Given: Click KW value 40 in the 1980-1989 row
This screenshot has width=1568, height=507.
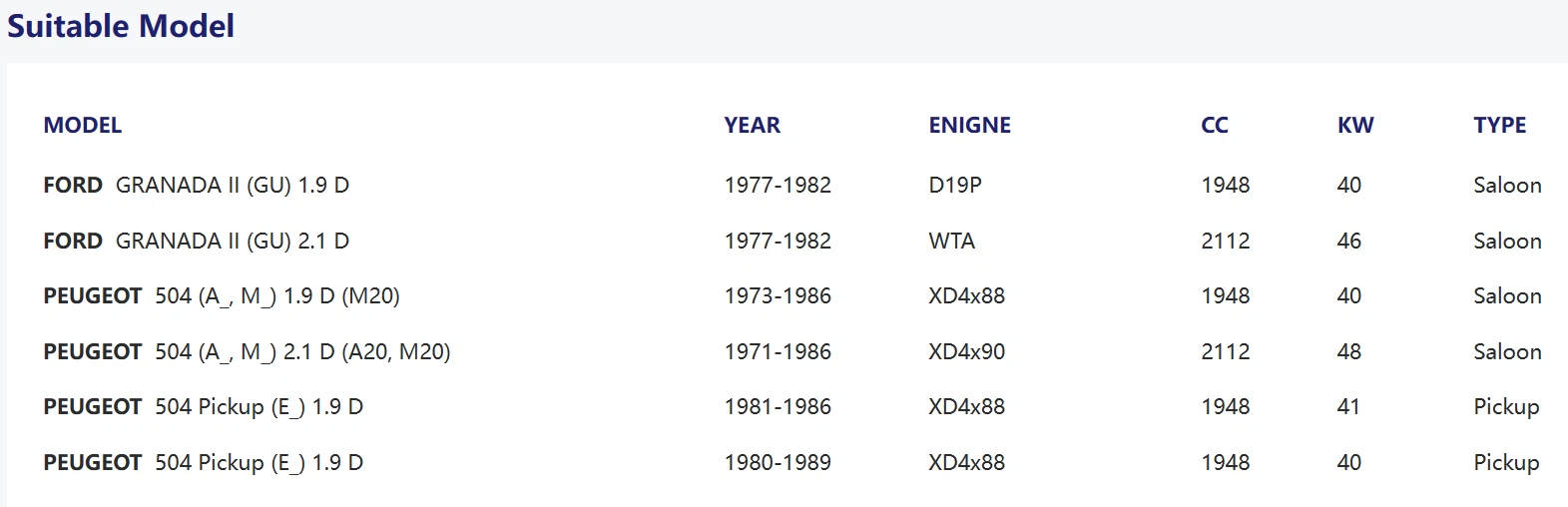Looking at the screenshot, I should click(1349, 463).
